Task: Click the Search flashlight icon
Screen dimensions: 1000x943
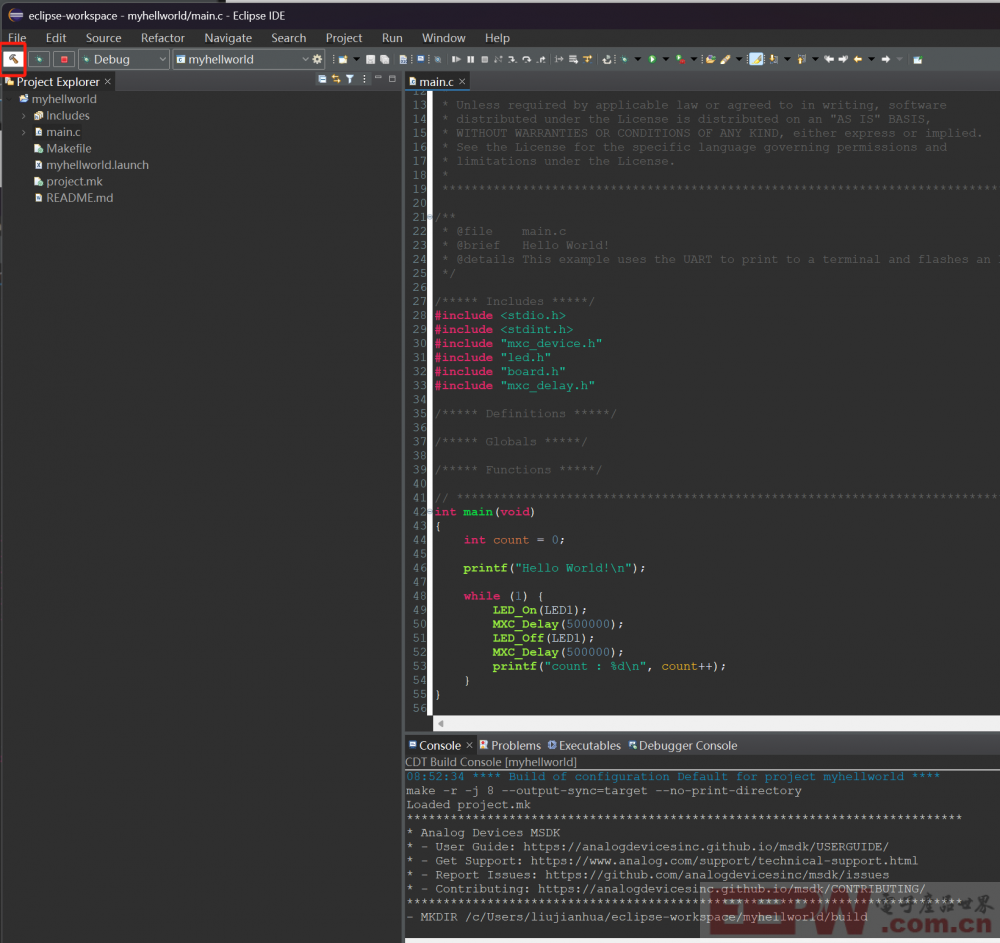Action: coord(725,59)
